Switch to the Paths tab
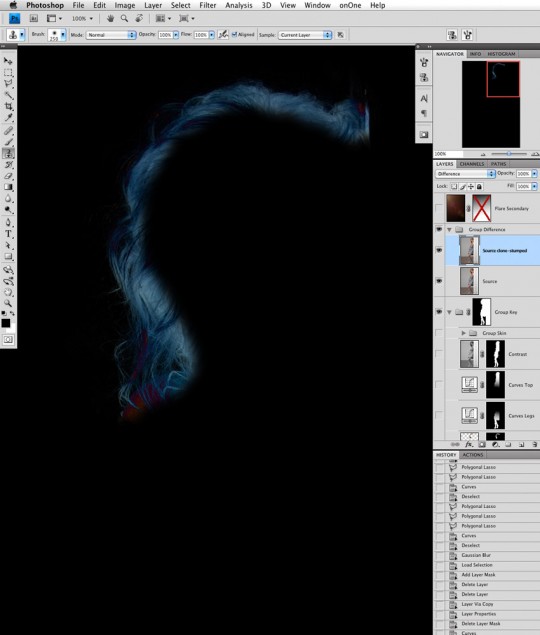Image resolution: width=540 pixels, height=635 pixels. (498, 164)
